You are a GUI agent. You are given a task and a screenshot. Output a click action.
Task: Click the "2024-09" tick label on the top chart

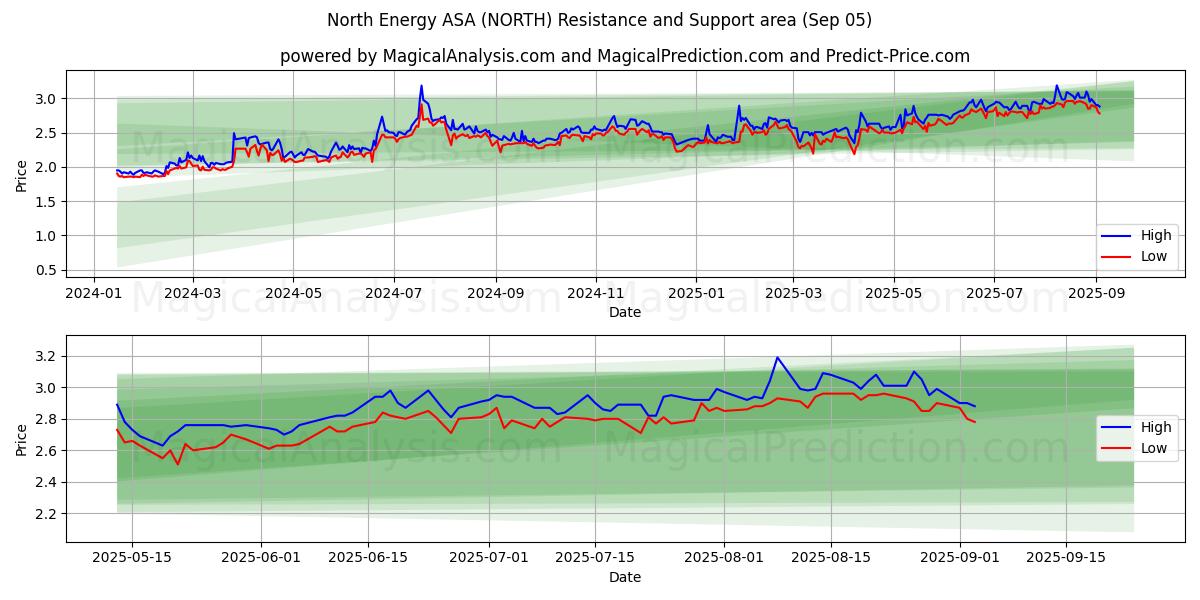click(496, 293)
